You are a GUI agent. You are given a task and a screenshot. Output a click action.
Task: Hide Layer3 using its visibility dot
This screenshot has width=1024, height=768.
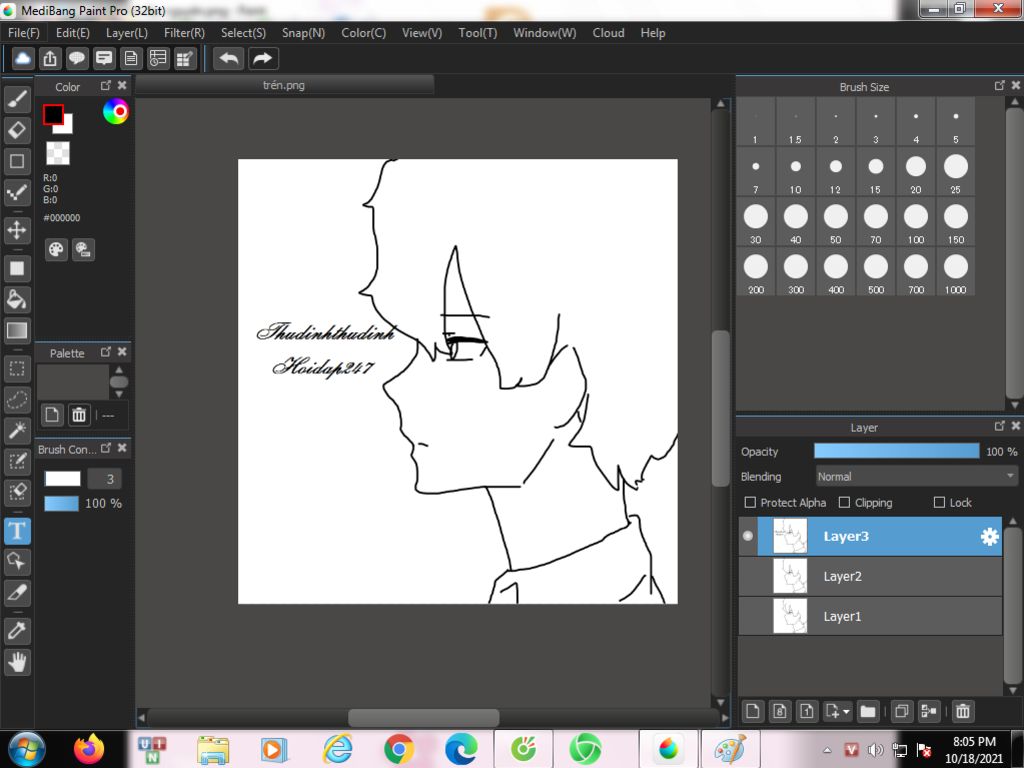click(748, 536)
